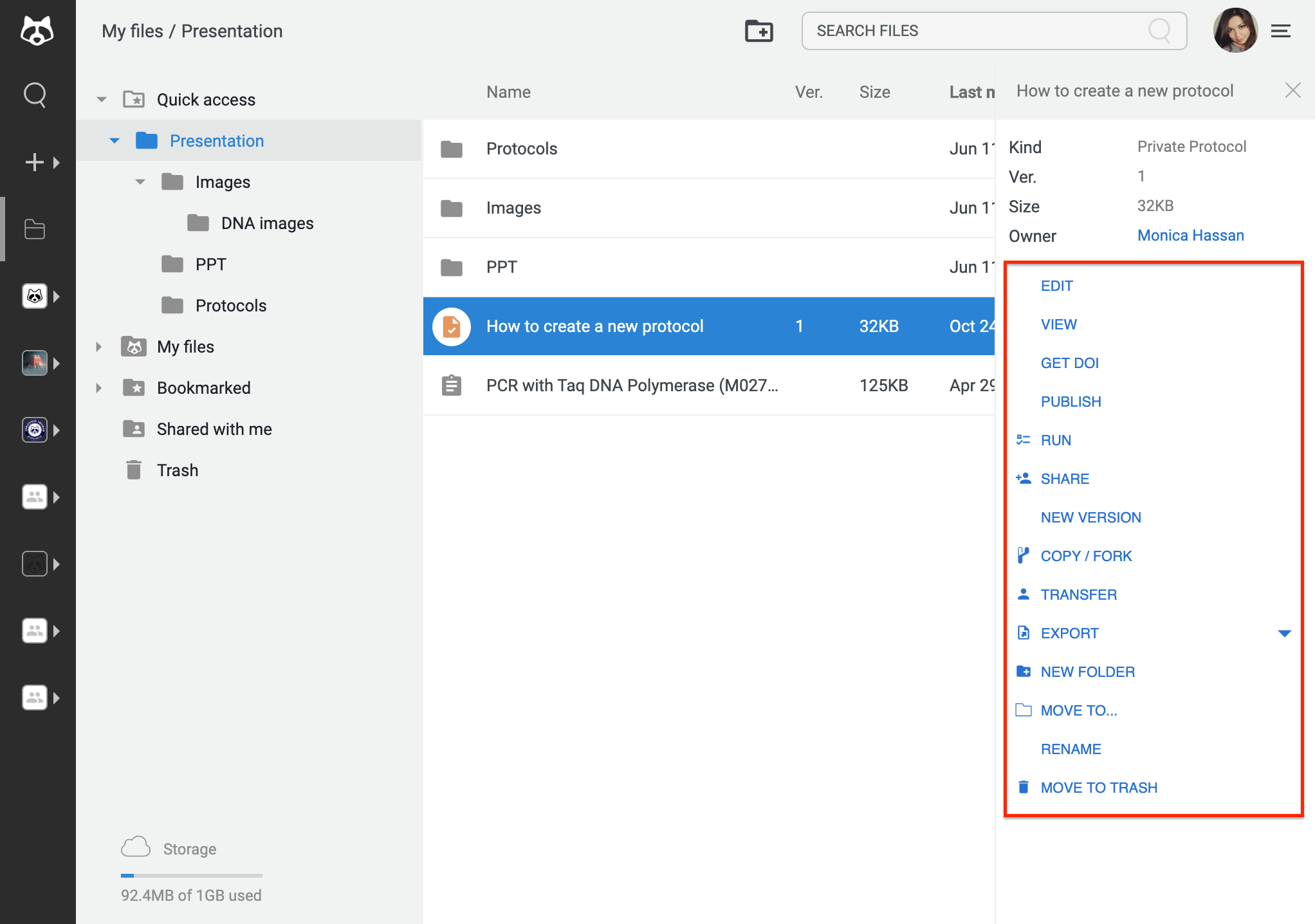This screenshot has height=924, width=1315.
Task: Collapse the Images folder in the tree
Action: [140, 182]
